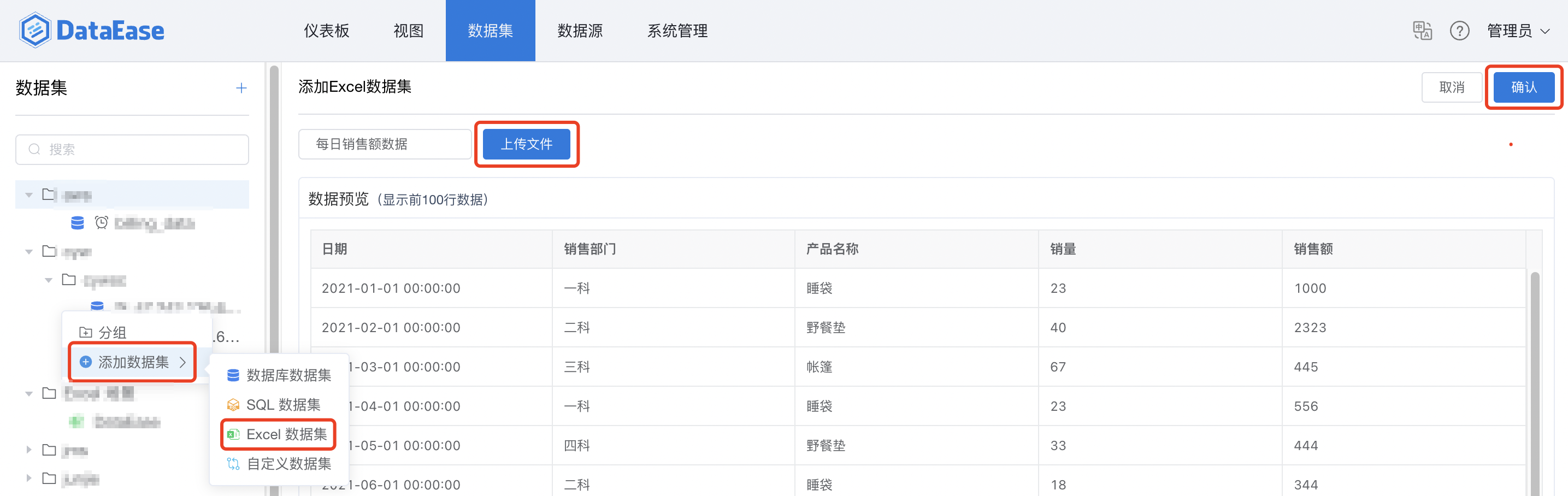This screenshot has height=496, width=1568.
Task: Click the clock schedule icon next to the dataset
Action: point(101,223)
